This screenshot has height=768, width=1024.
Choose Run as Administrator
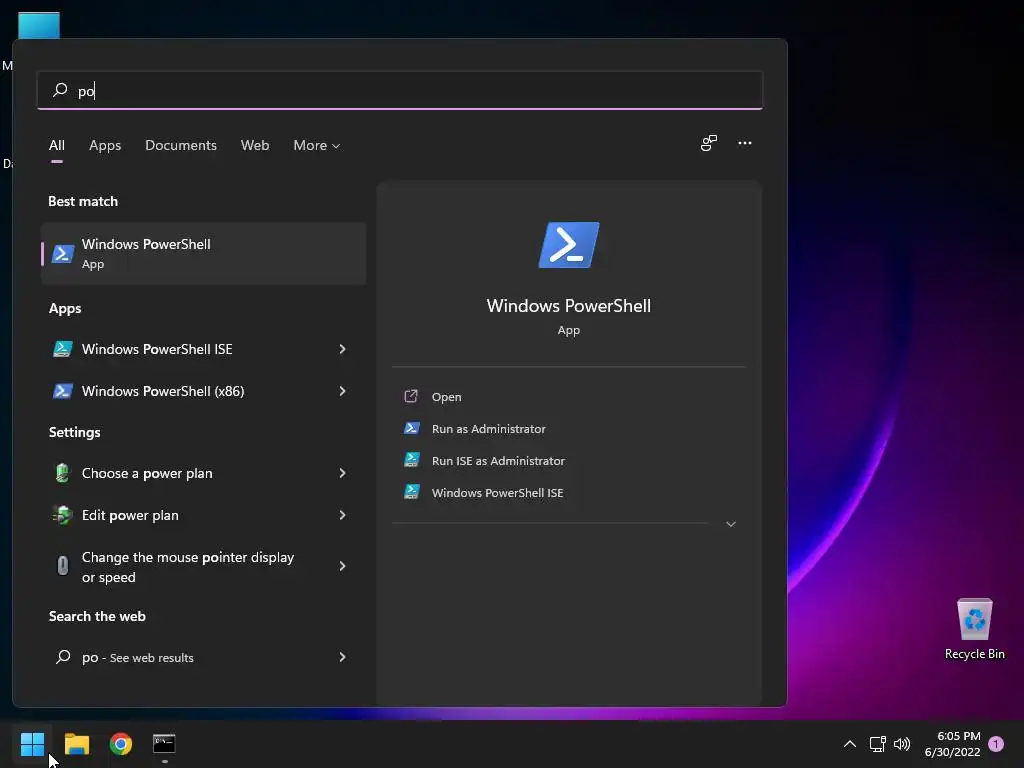[488, 429]
